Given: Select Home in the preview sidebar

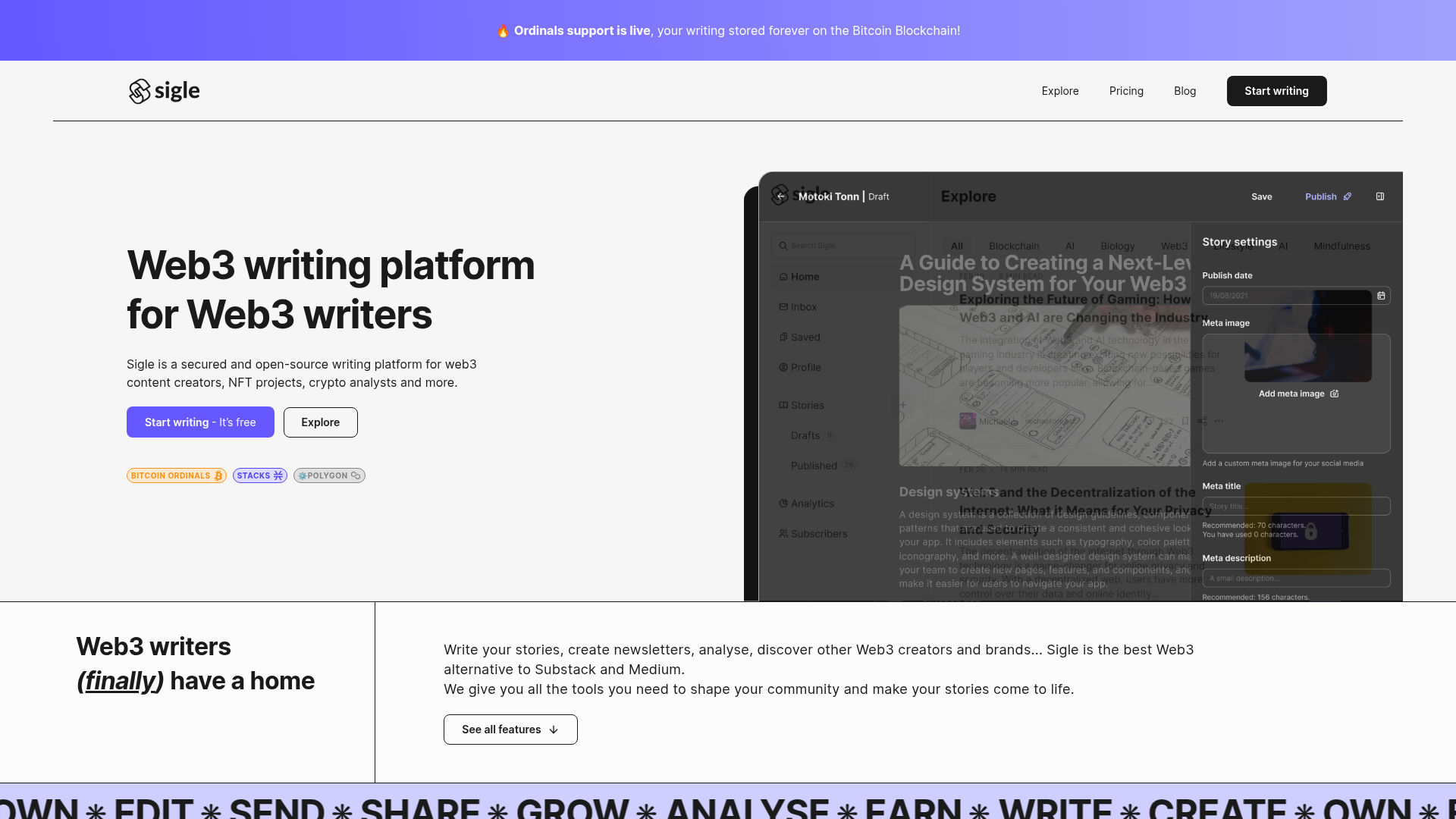Looking at the screenshot, I should click(x=799, y=277).
